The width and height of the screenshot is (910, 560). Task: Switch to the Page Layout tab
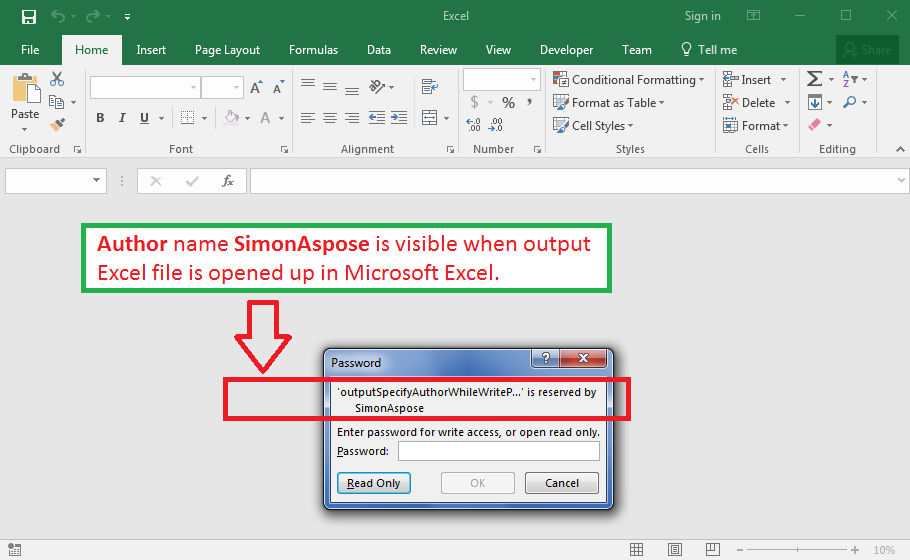click(227, 50)
